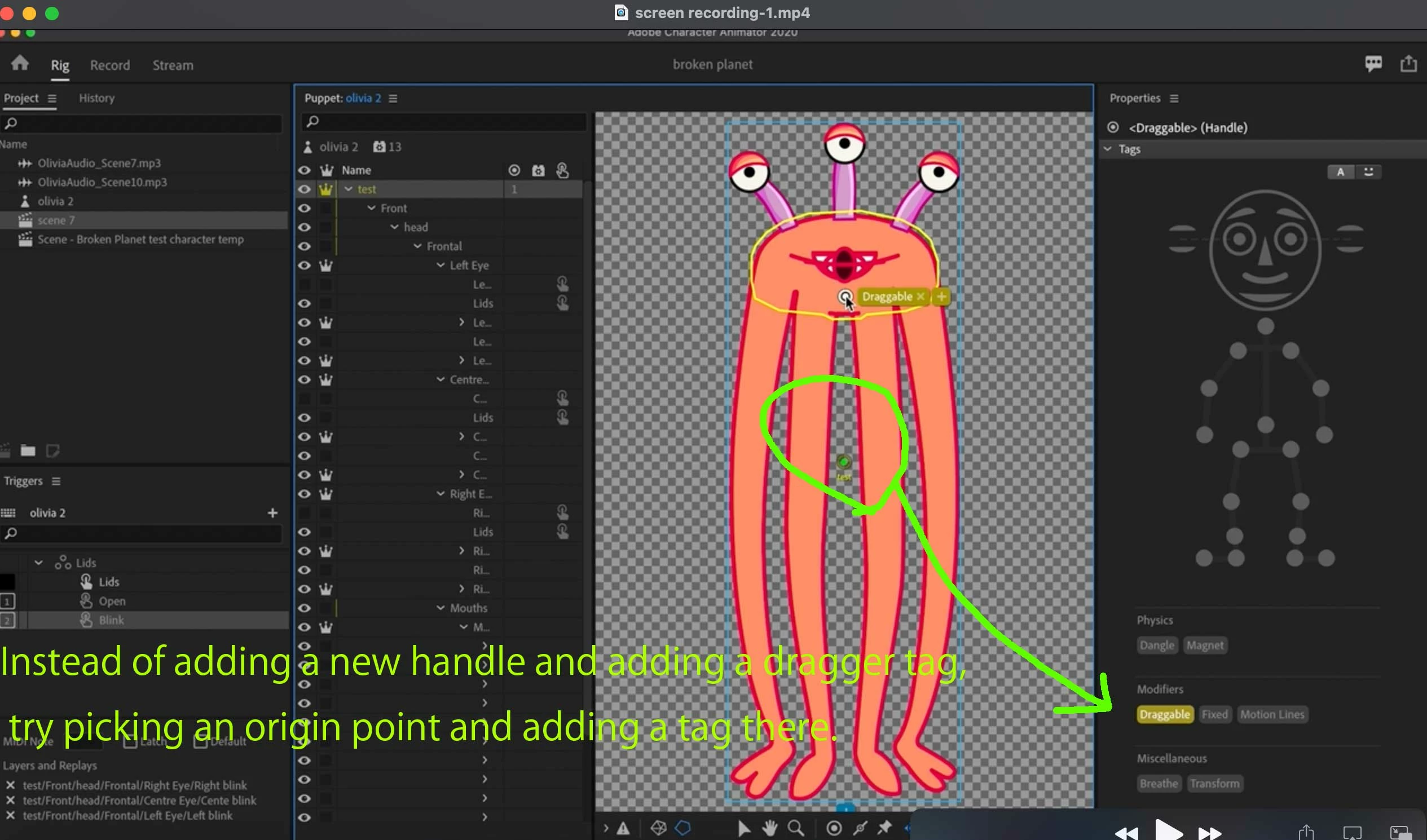Select the Stick tool
Image resolution: width=1427 pixels, height=840 pixels.
pyautogui.click(x=860, y=828)
